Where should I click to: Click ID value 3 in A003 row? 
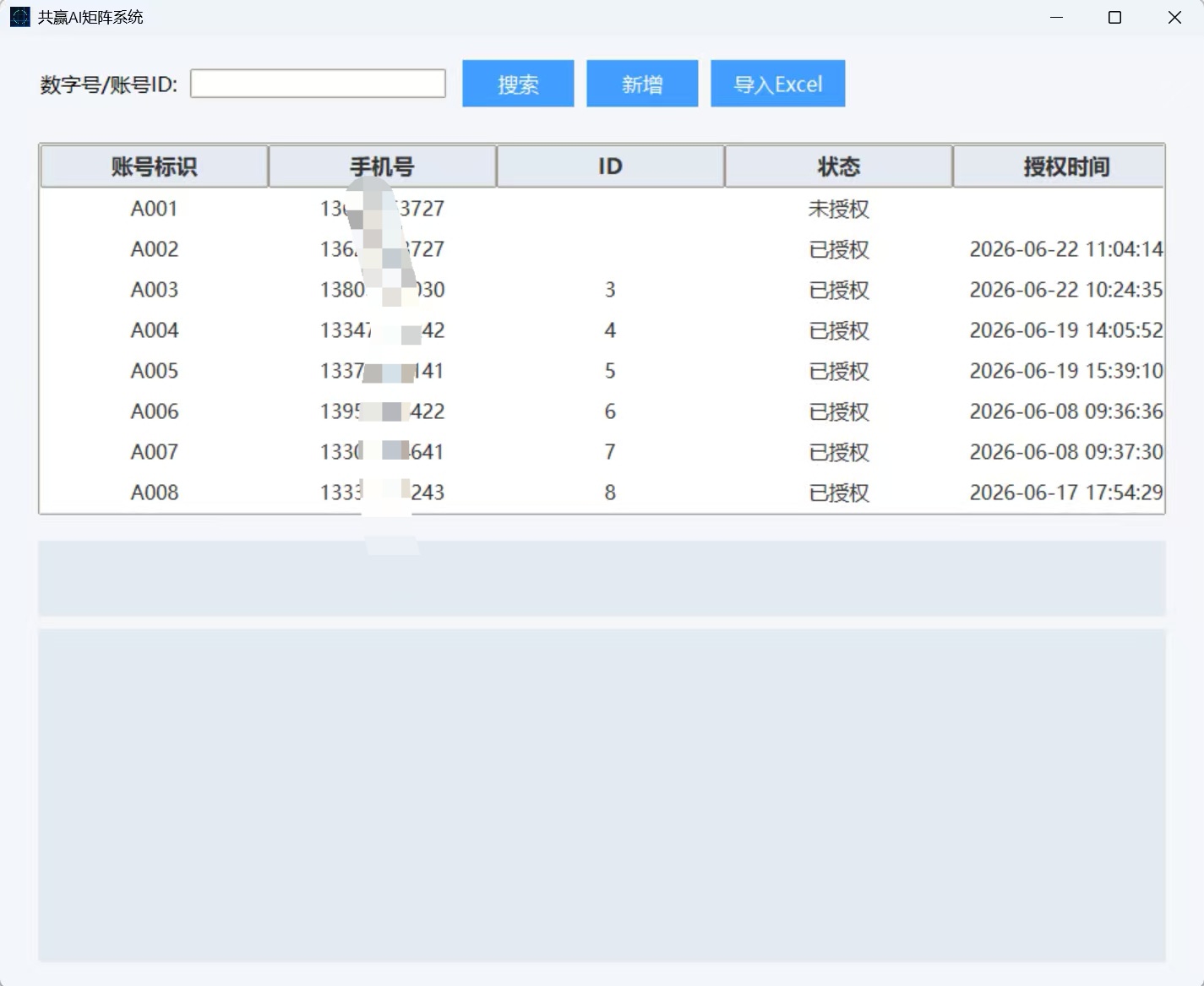point(610,290)
